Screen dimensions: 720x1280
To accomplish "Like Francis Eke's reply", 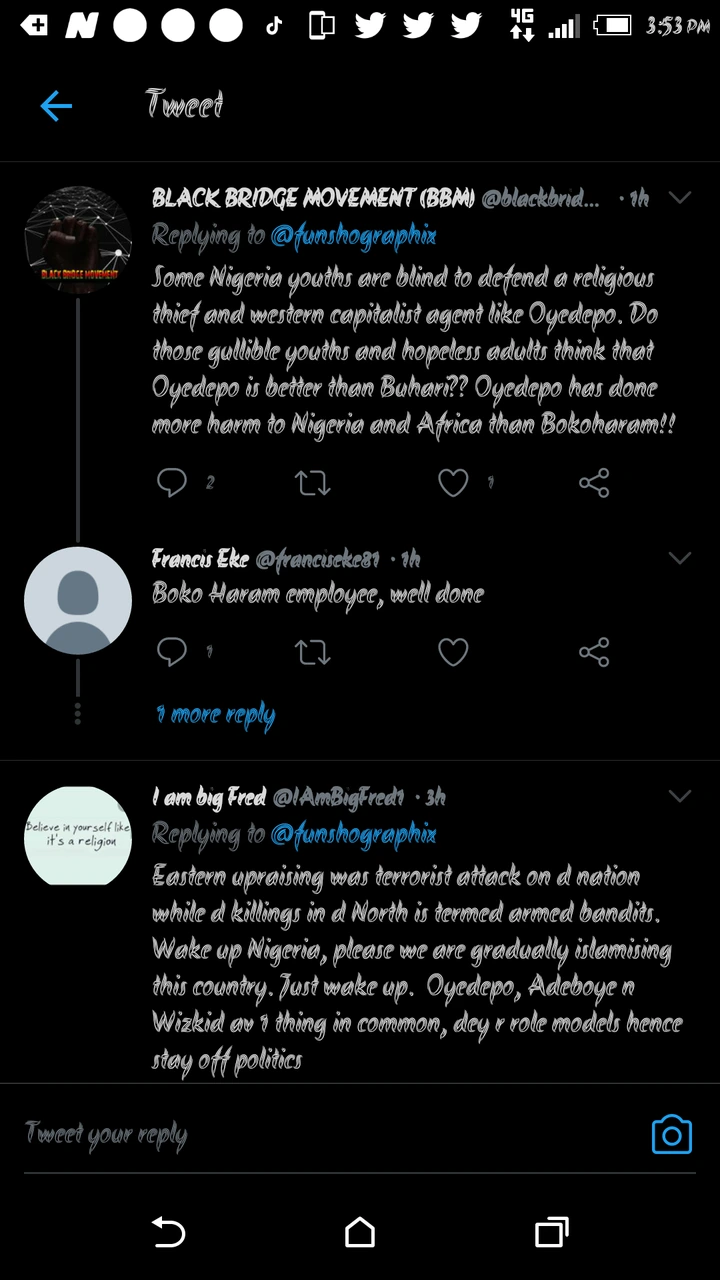I will pyautogui.click(x=453, y=653).
